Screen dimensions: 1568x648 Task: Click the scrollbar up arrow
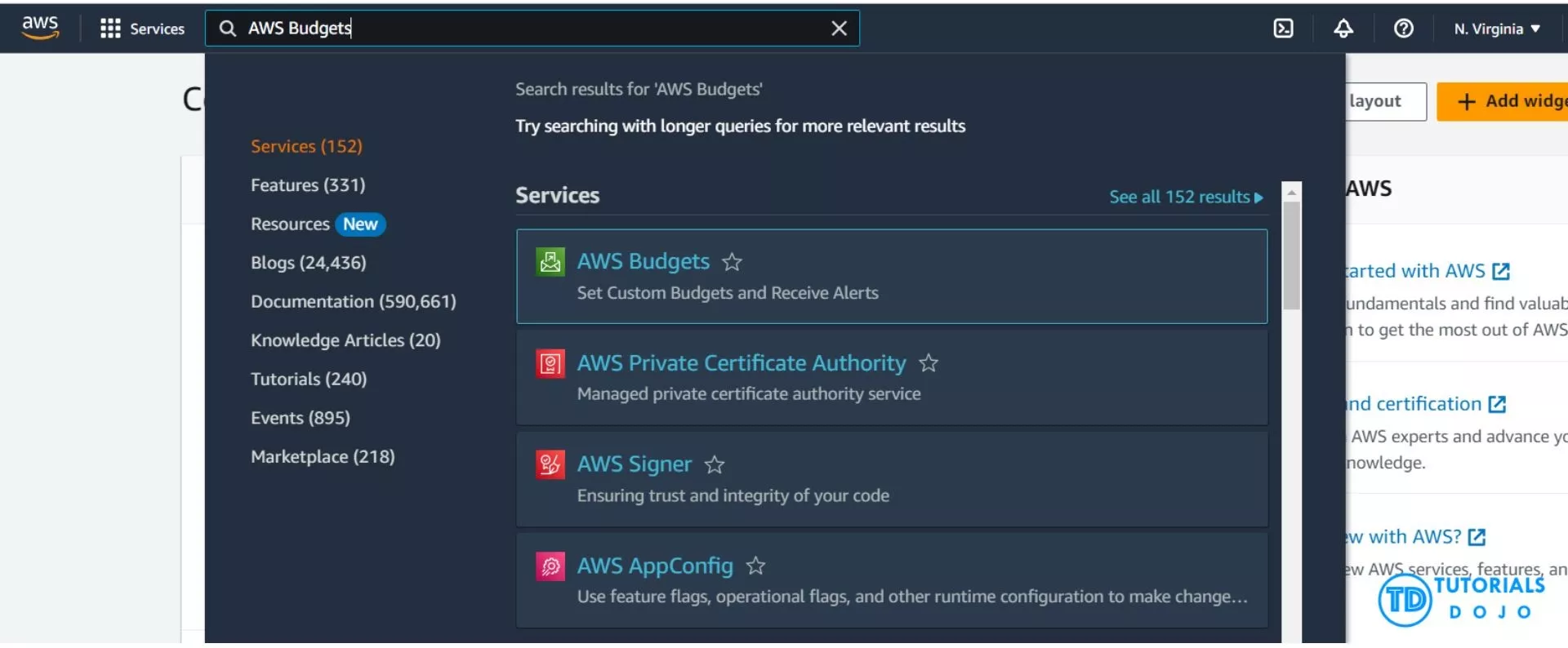pyautogui.click(x=1291, y=193)
